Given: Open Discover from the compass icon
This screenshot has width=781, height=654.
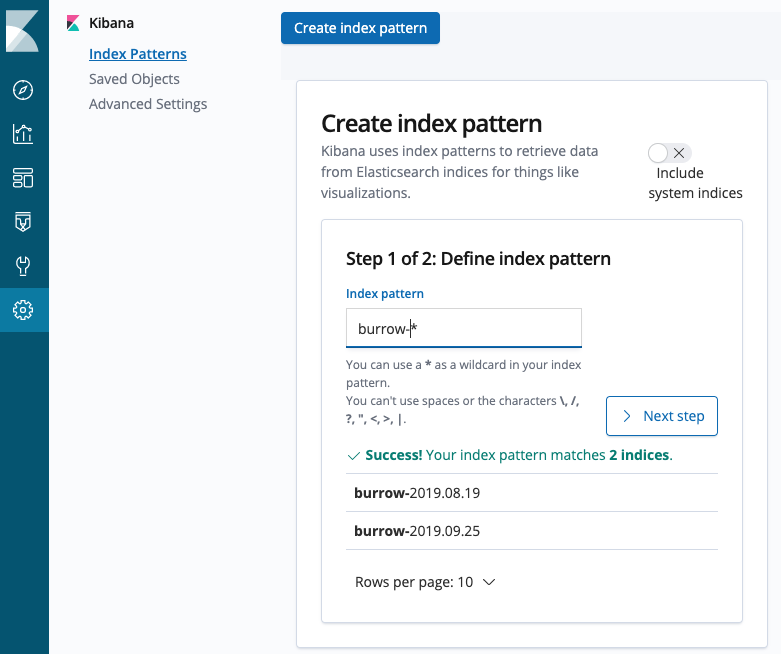Looking at the screenshot, I should (x=23, y=90).
